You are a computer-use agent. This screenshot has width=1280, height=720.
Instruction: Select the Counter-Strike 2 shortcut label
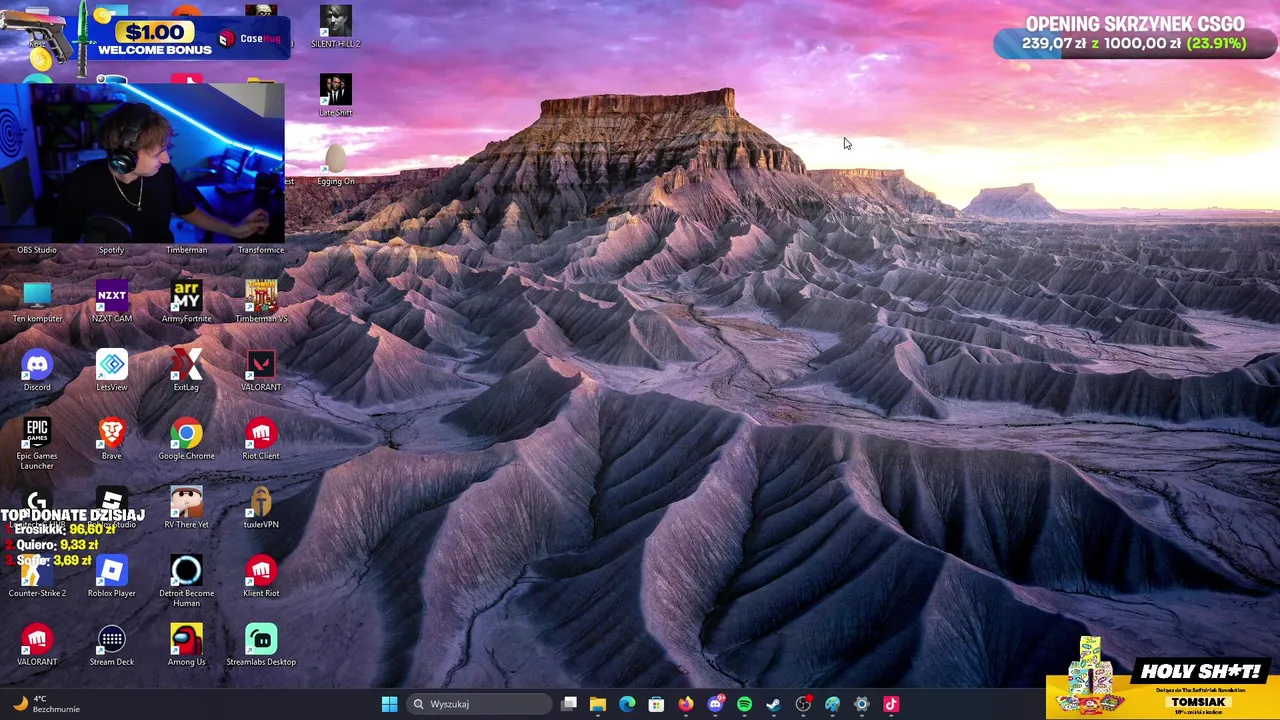tap(37, 593)
